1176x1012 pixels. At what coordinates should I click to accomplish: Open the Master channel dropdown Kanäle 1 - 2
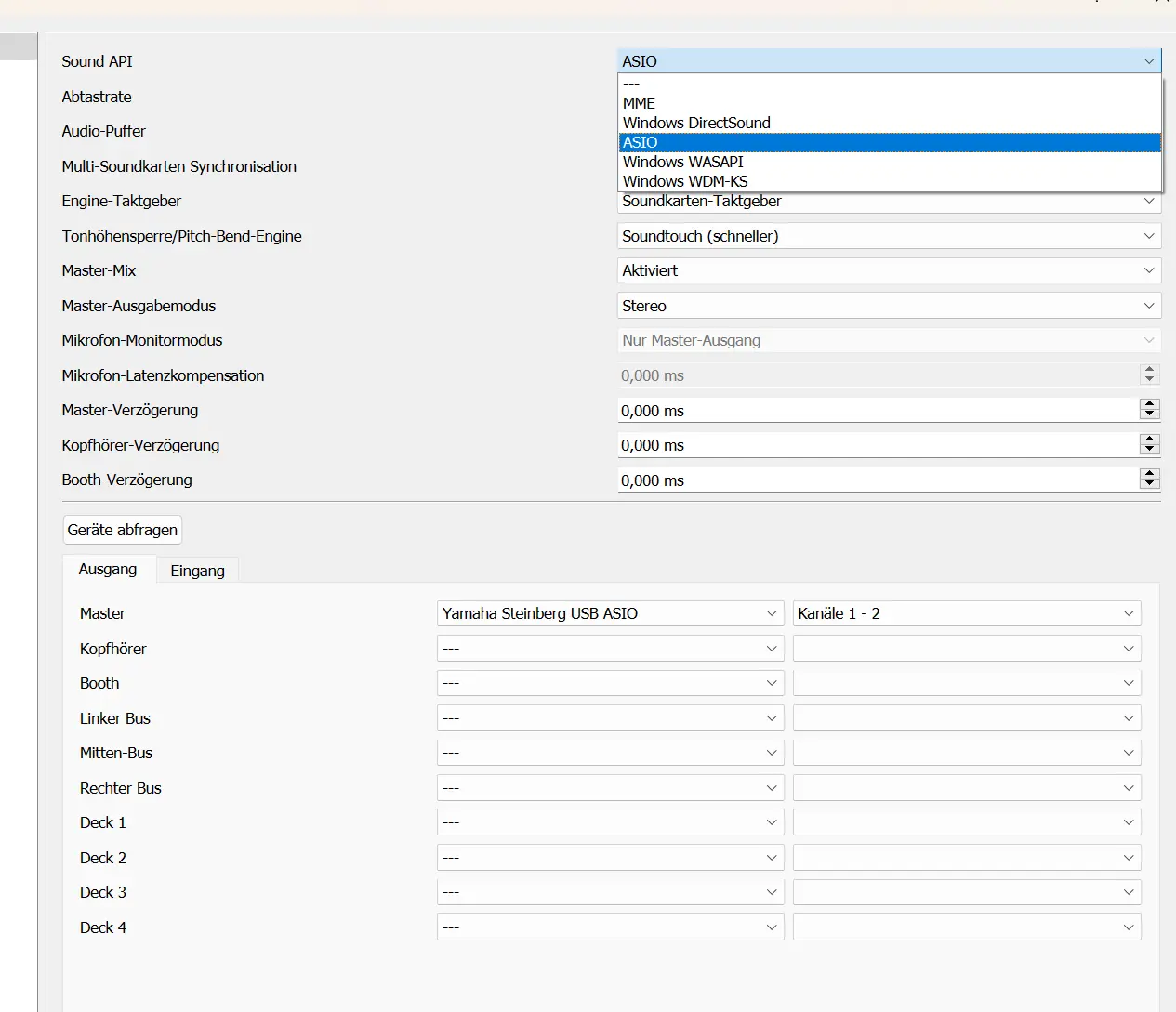966,613
